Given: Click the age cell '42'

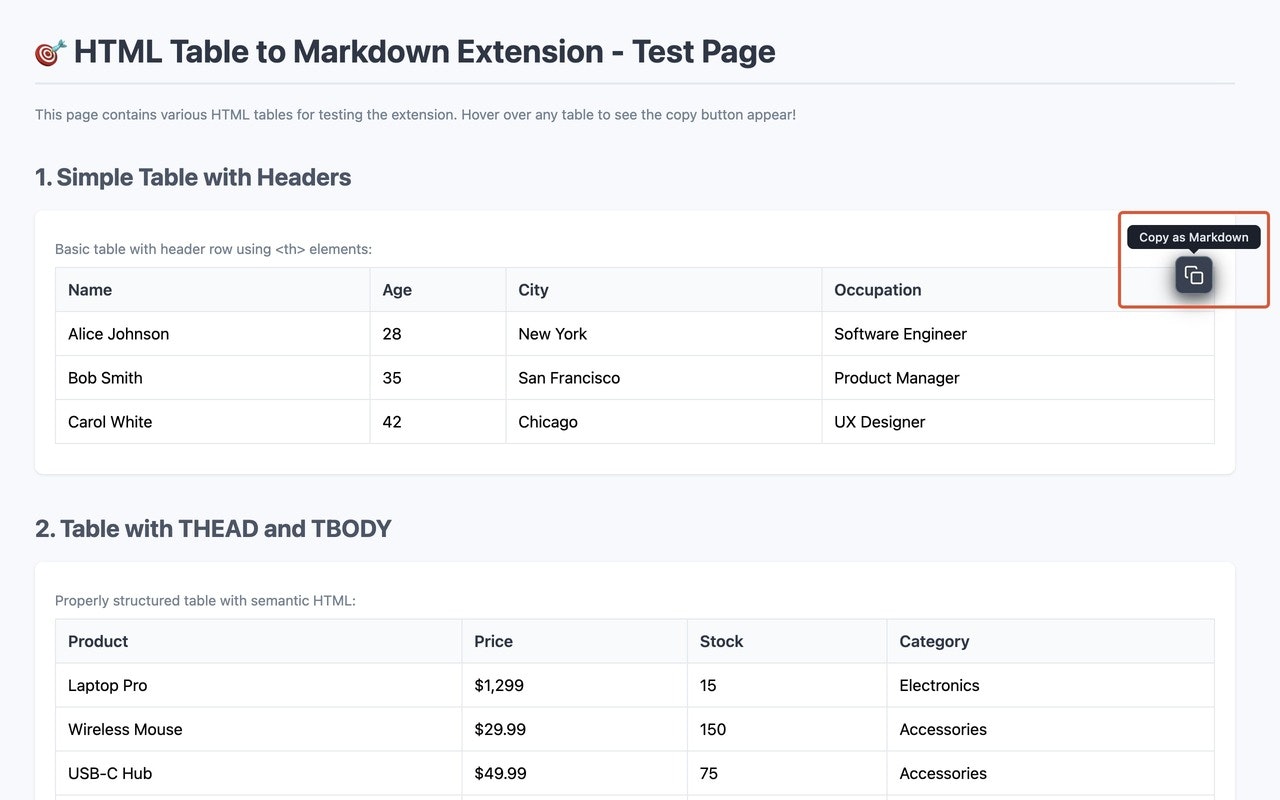Looking at the screenshot, I should coord(438,422).
